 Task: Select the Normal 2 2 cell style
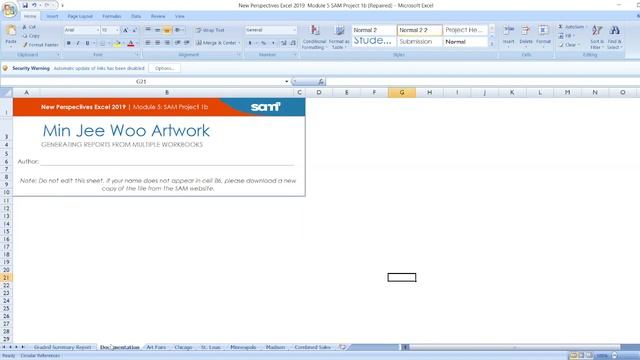[x=420, y=30]
